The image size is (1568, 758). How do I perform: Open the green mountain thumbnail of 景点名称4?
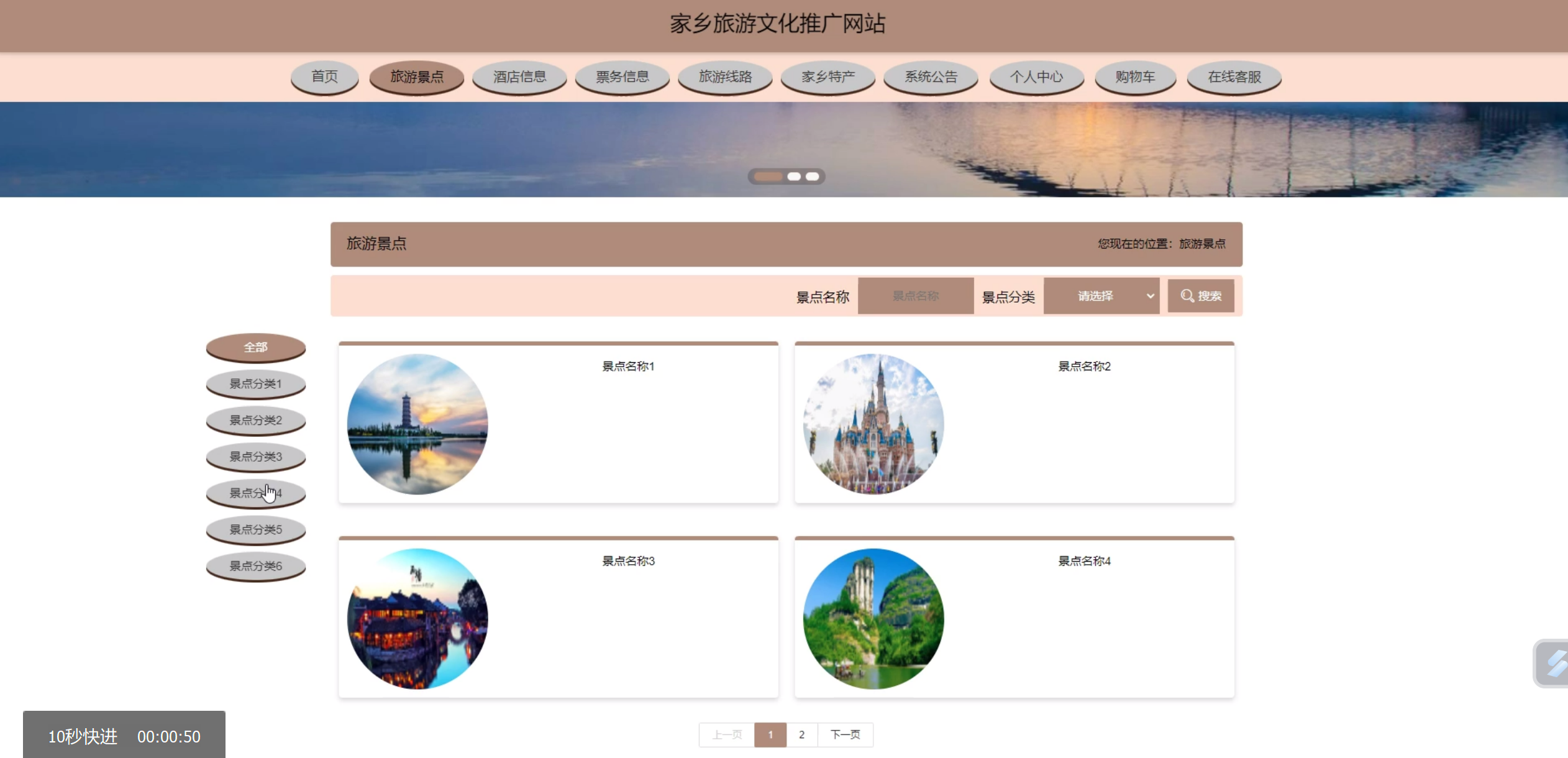(x=873, y=619)
